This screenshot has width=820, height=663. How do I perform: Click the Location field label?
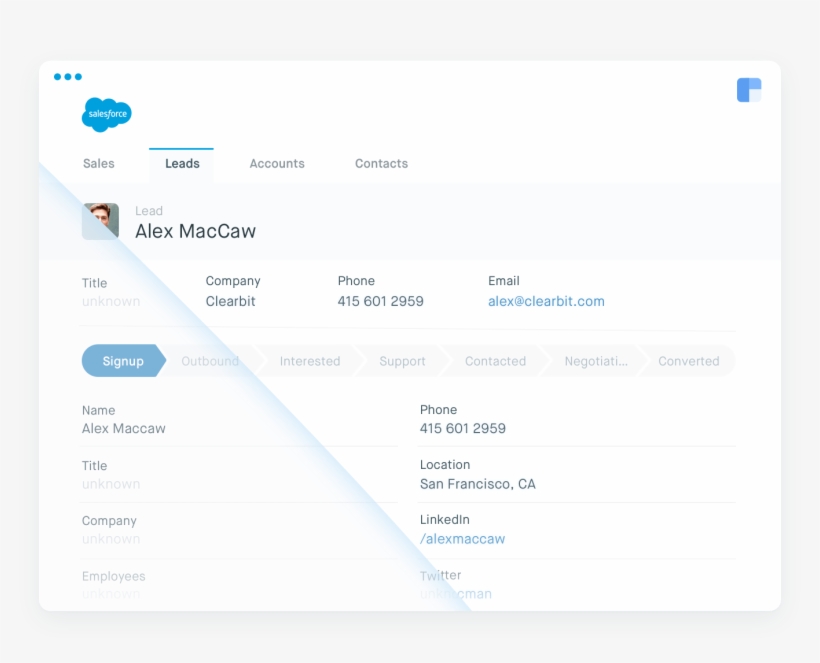[445, 465]
